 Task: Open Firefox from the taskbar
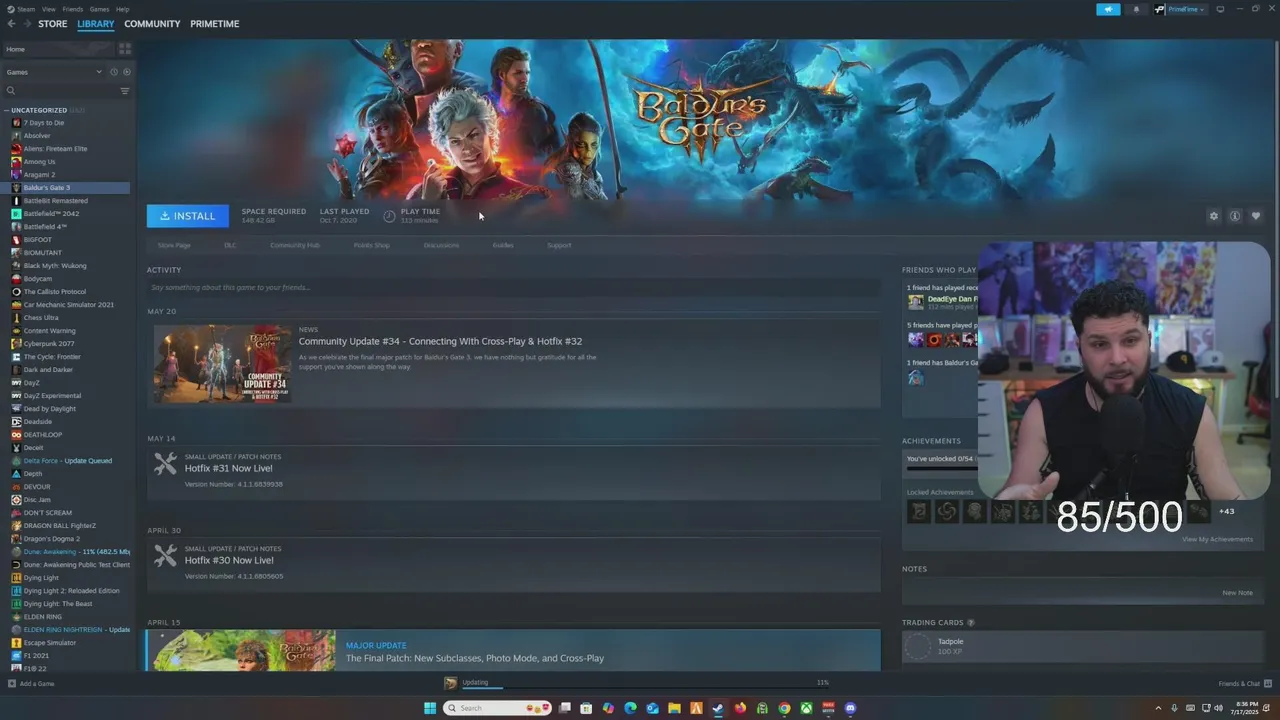click(x=740, y=708)
